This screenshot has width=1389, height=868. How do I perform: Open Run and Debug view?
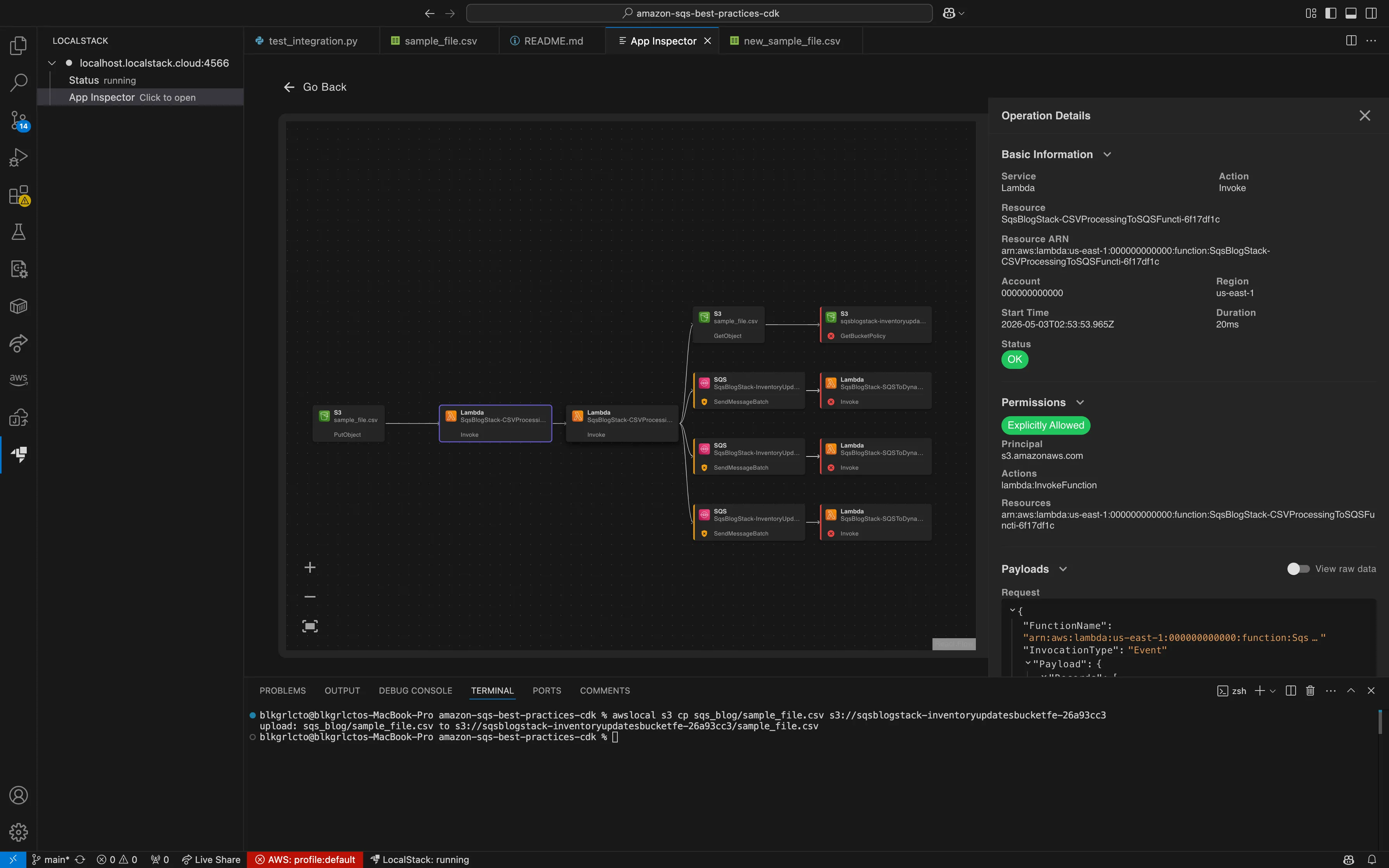(18, 157)
